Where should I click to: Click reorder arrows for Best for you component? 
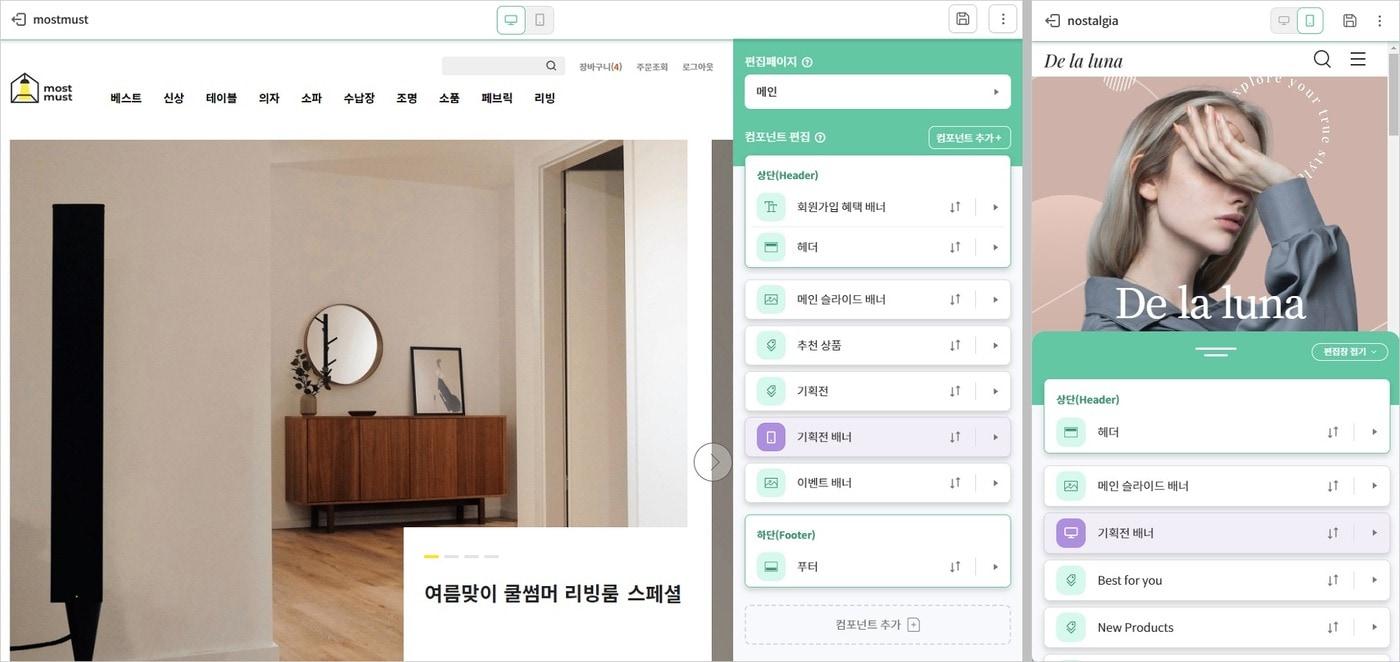tap(1333, 580)
